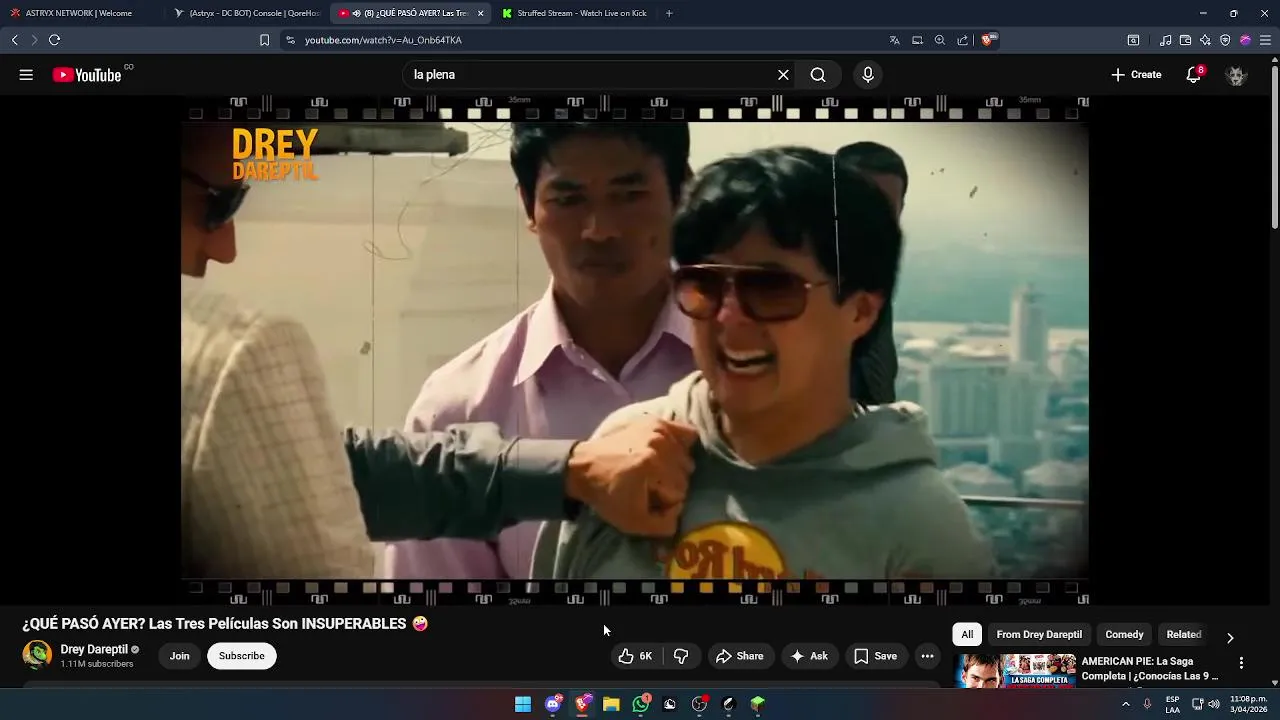Bookmark this page
1280x720 pixels.
tap(264, 40)
